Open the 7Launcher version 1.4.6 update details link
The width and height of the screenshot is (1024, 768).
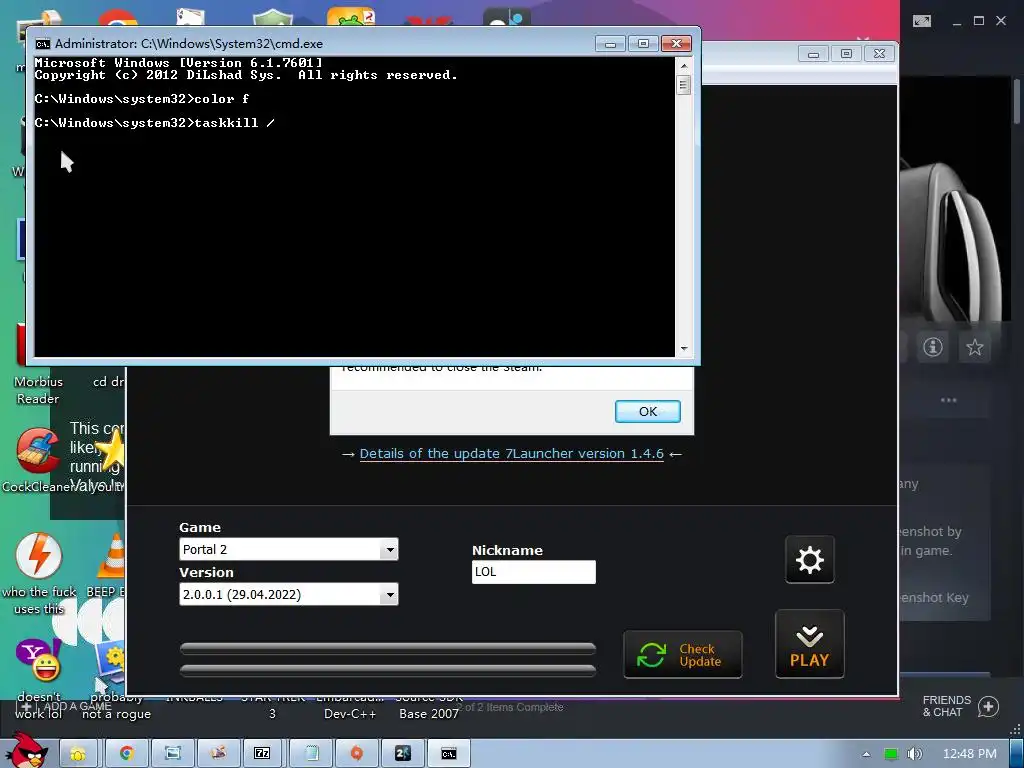tap(511, 453)
